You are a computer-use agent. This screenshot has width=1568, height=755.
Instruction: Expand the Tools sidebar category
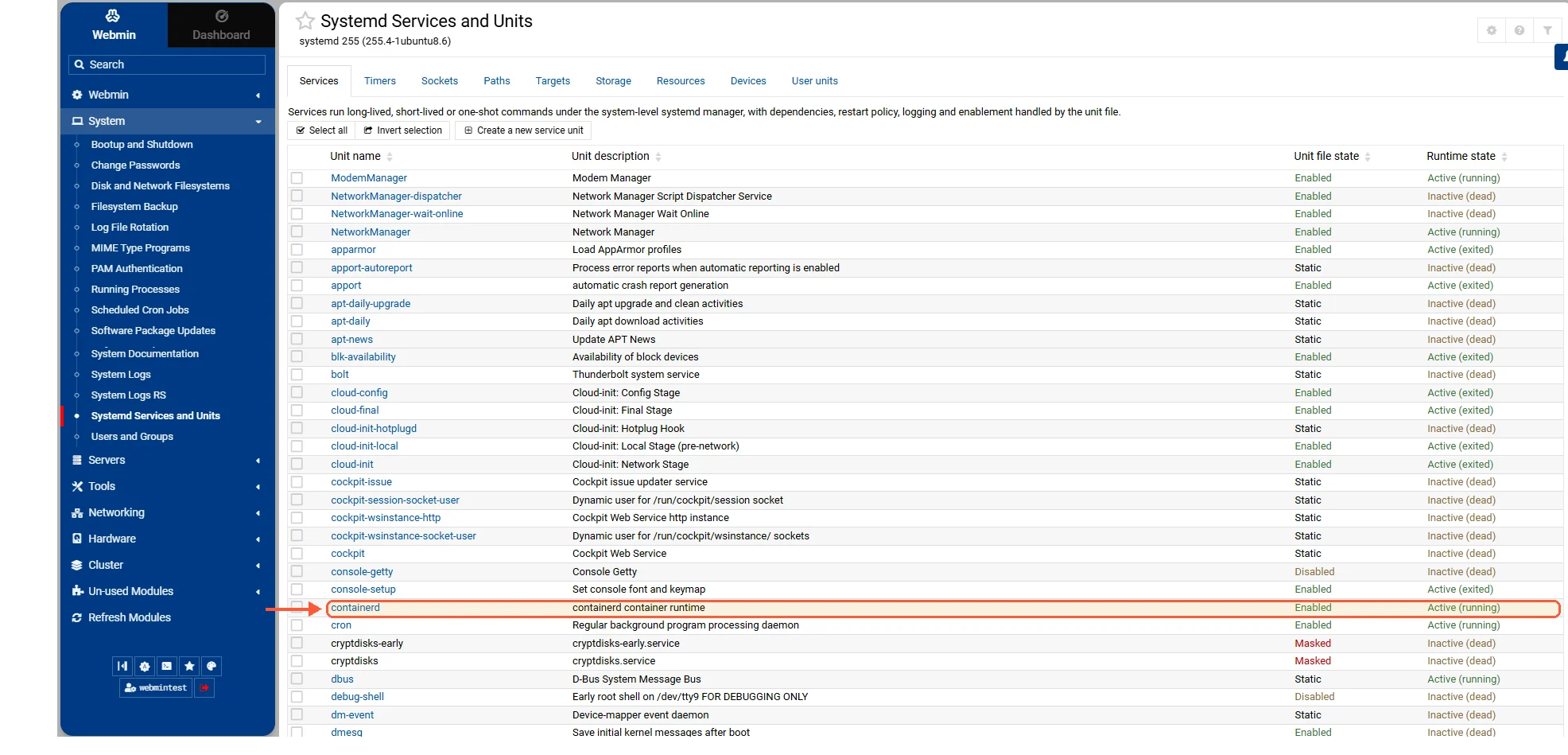(x=167, y=486)
